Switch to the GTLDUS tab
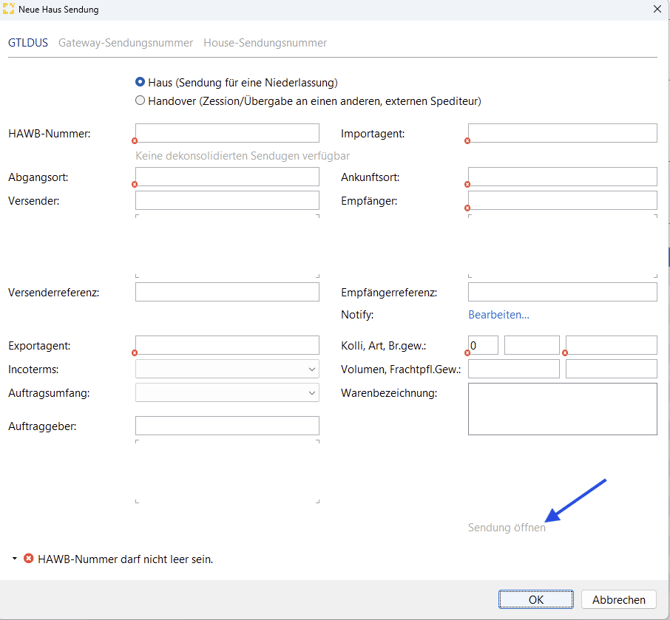670x620 pixels. pyautogui.click(x=28, y=43)
